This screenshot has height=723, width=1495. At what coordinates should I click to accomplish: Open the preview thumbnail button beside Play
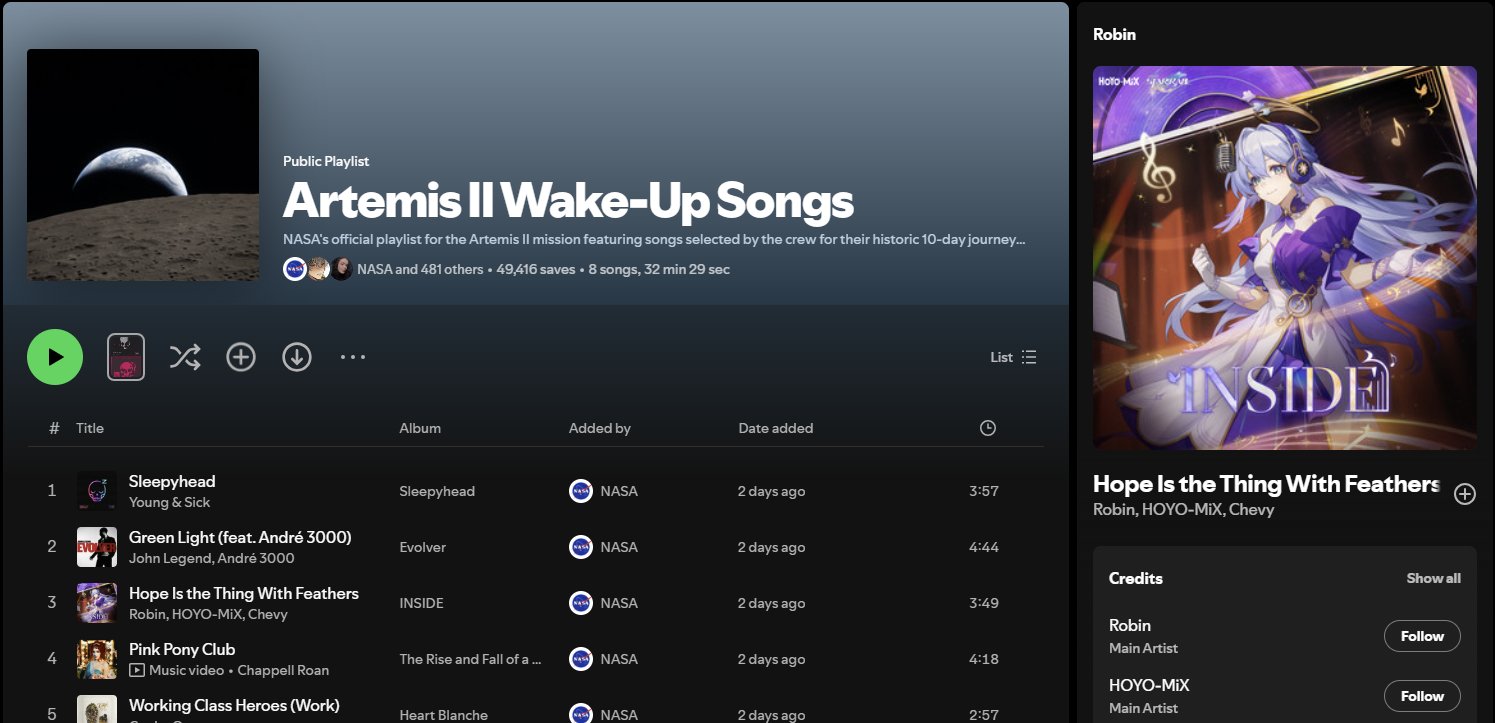[126, 357]
